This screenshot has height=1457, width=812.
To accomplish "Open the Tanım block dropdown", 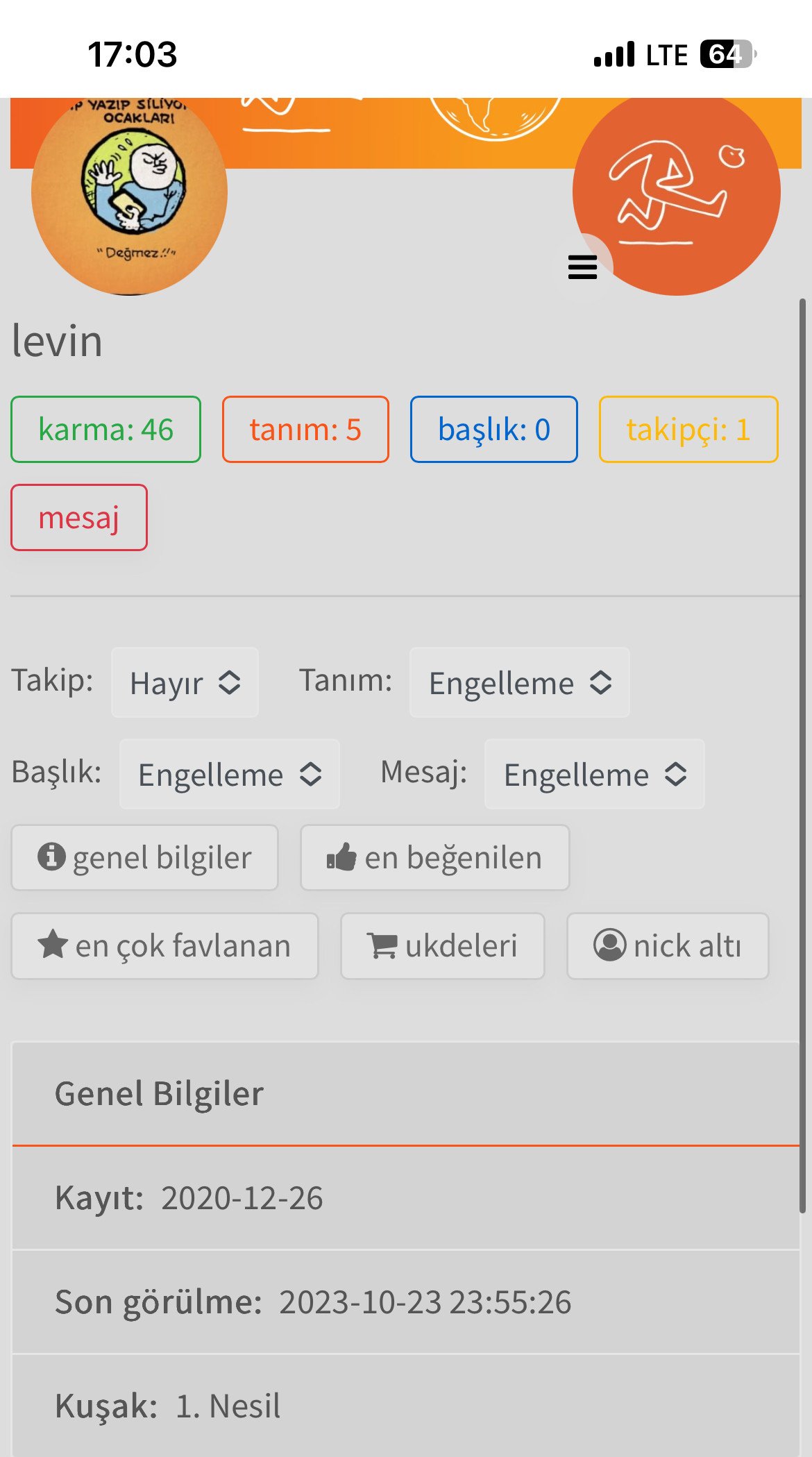I will tap(519, 682).
